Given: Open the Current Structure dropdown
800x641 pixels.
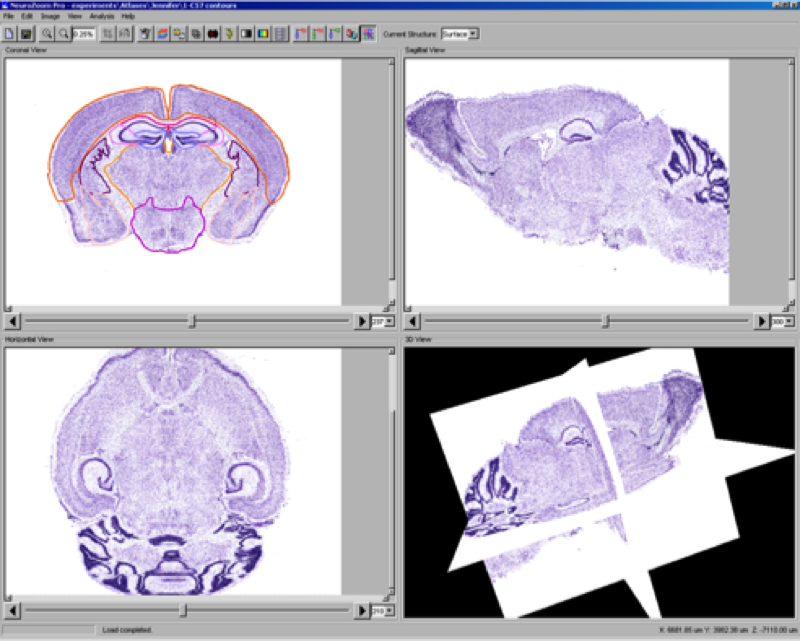Looking at the screenshot, I should click(473, 33).
